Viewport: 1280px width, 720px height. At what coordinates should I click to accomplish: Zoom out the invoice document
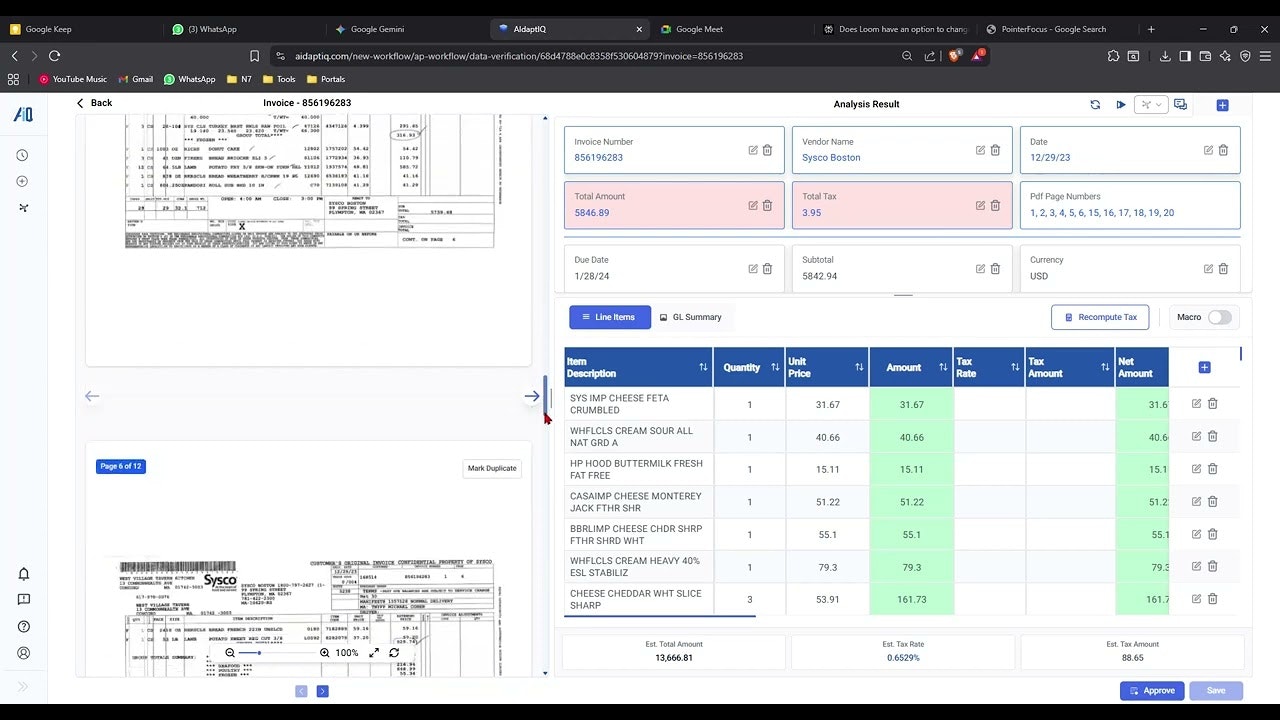(x=230, y=653)
